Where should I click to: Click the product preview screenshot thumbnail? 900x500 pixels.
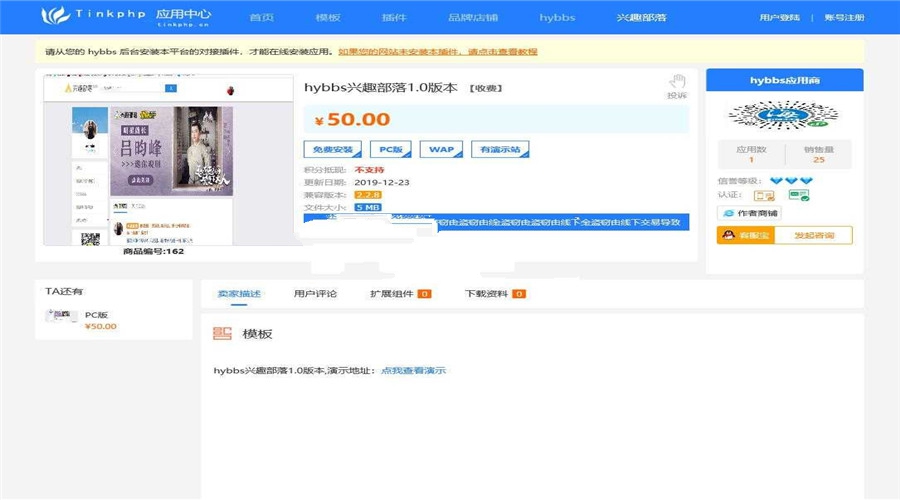click(x=168, y=160)
